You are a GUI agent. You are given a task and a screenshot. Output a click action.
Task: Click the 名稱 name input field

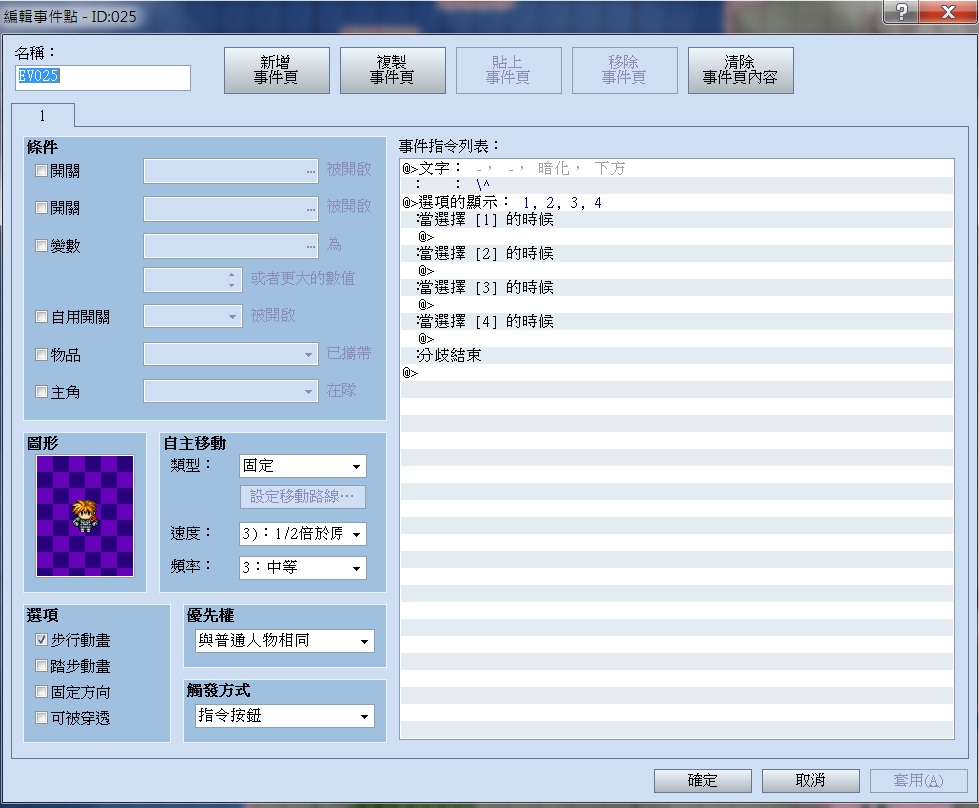click(x=103, y=77)
